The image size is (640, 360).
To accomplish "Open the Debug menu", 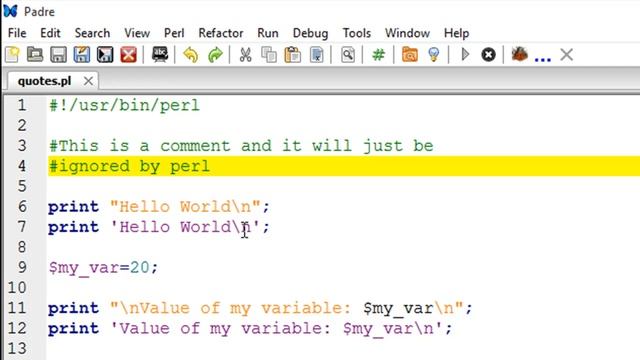I will pyautogui.click(x=310, y=33).
